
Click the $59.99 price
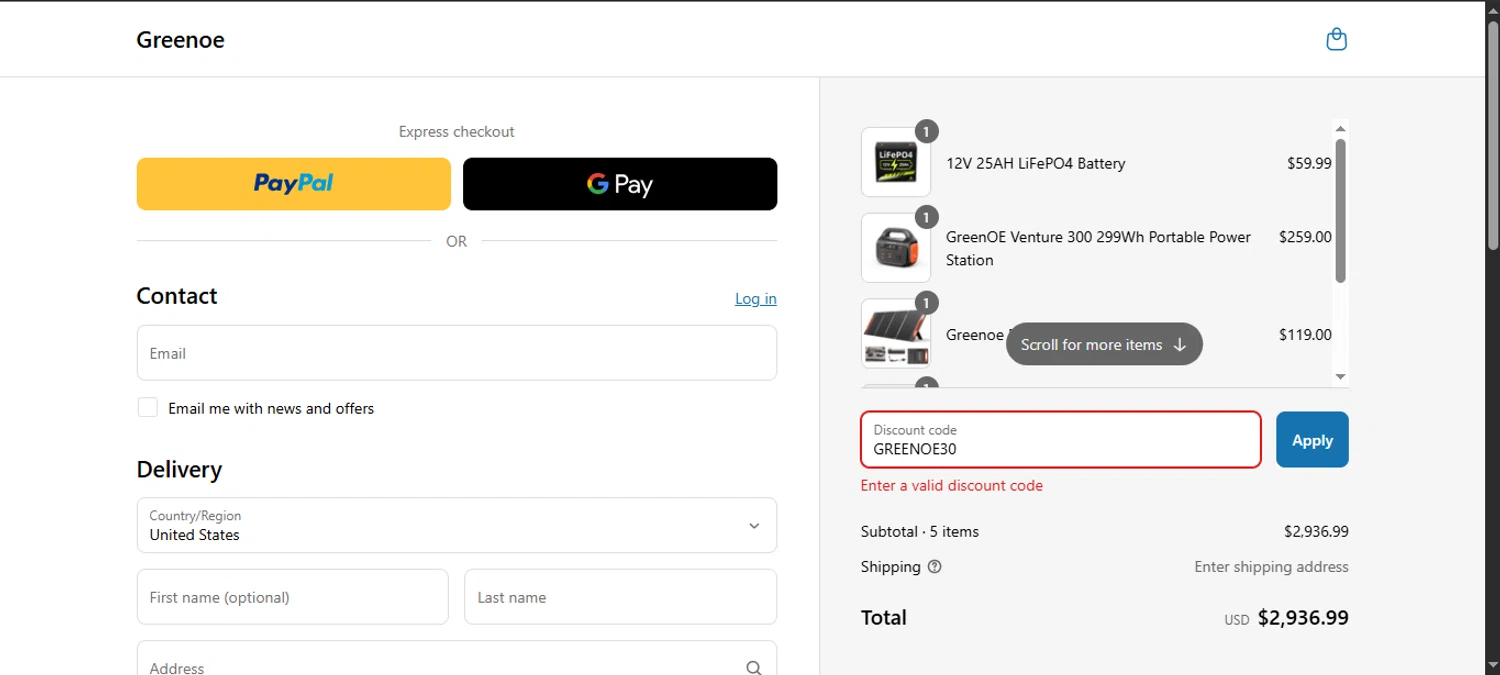(x=1309, y=163)
